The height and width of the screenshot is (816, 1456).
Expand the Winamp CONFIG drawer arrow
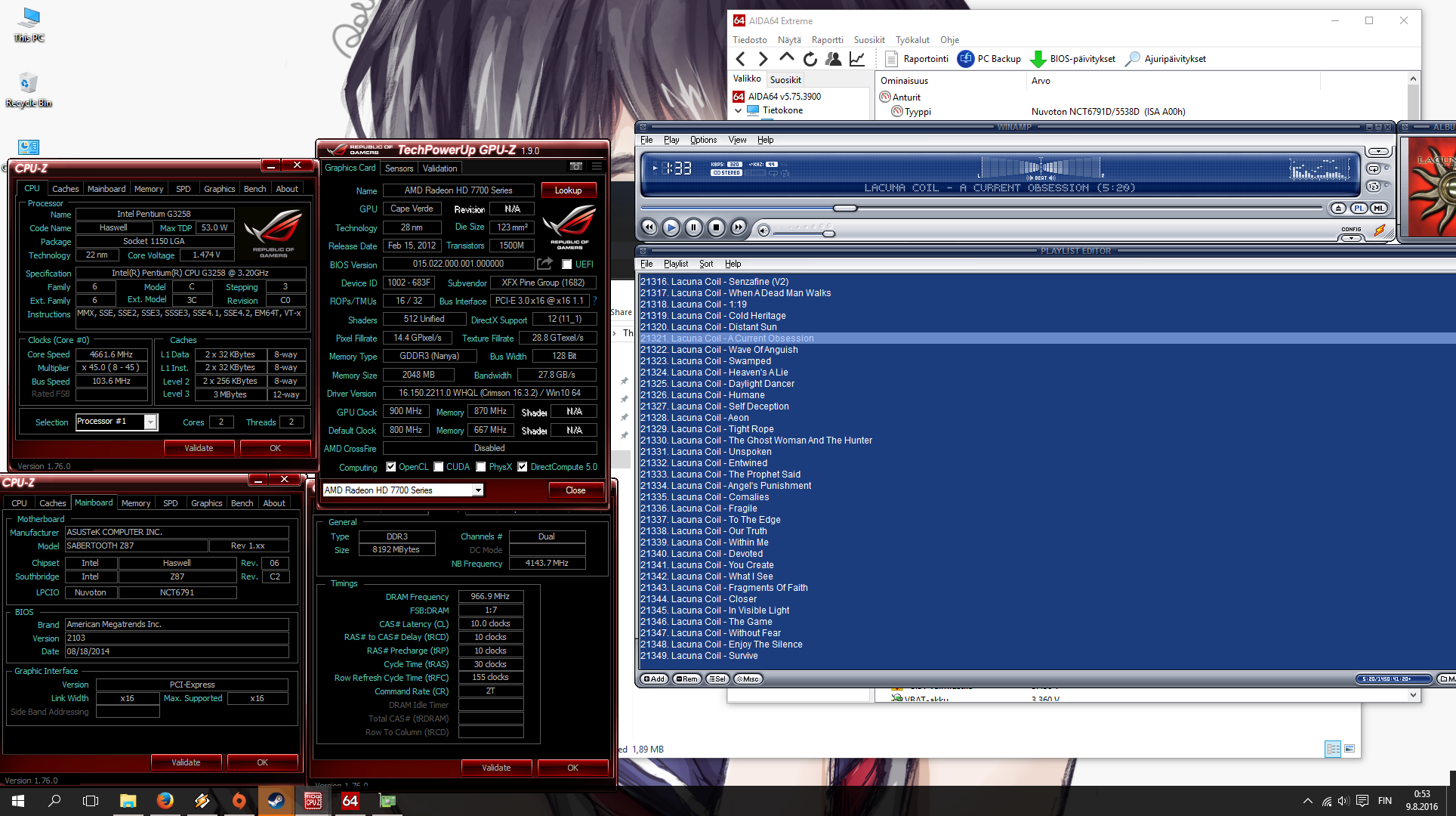tap(1351, 238)
